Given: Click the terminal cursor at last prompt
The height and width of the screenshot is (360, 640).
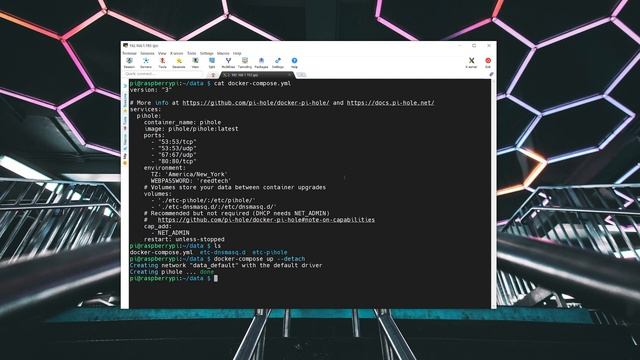Looking at the screenshot, I should coord(216,278).
